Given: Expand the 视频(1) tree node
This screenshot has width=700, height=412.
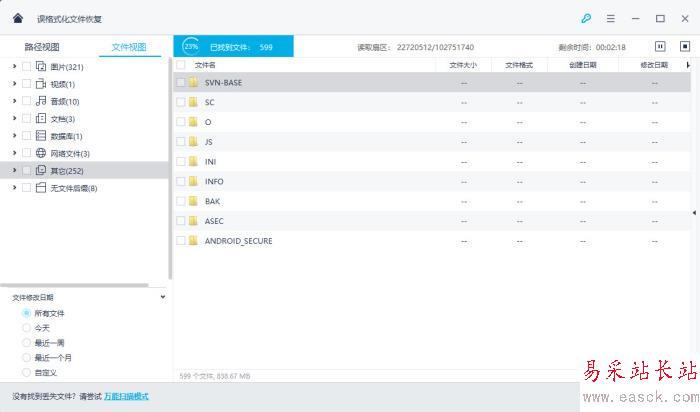Looking at the screenshot, I should 14,84.
